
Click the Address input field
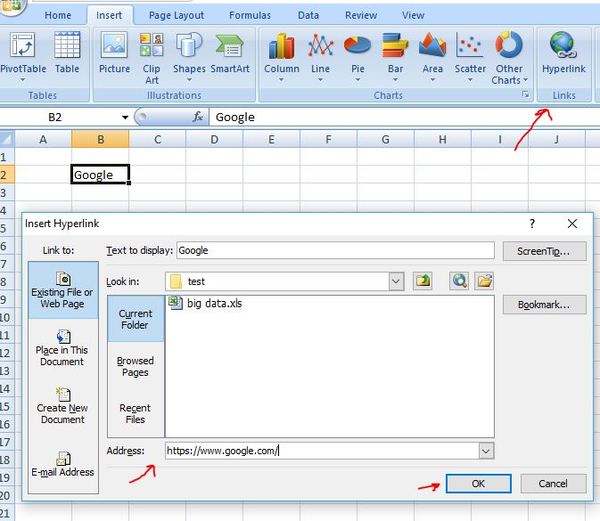pos(322,451)
